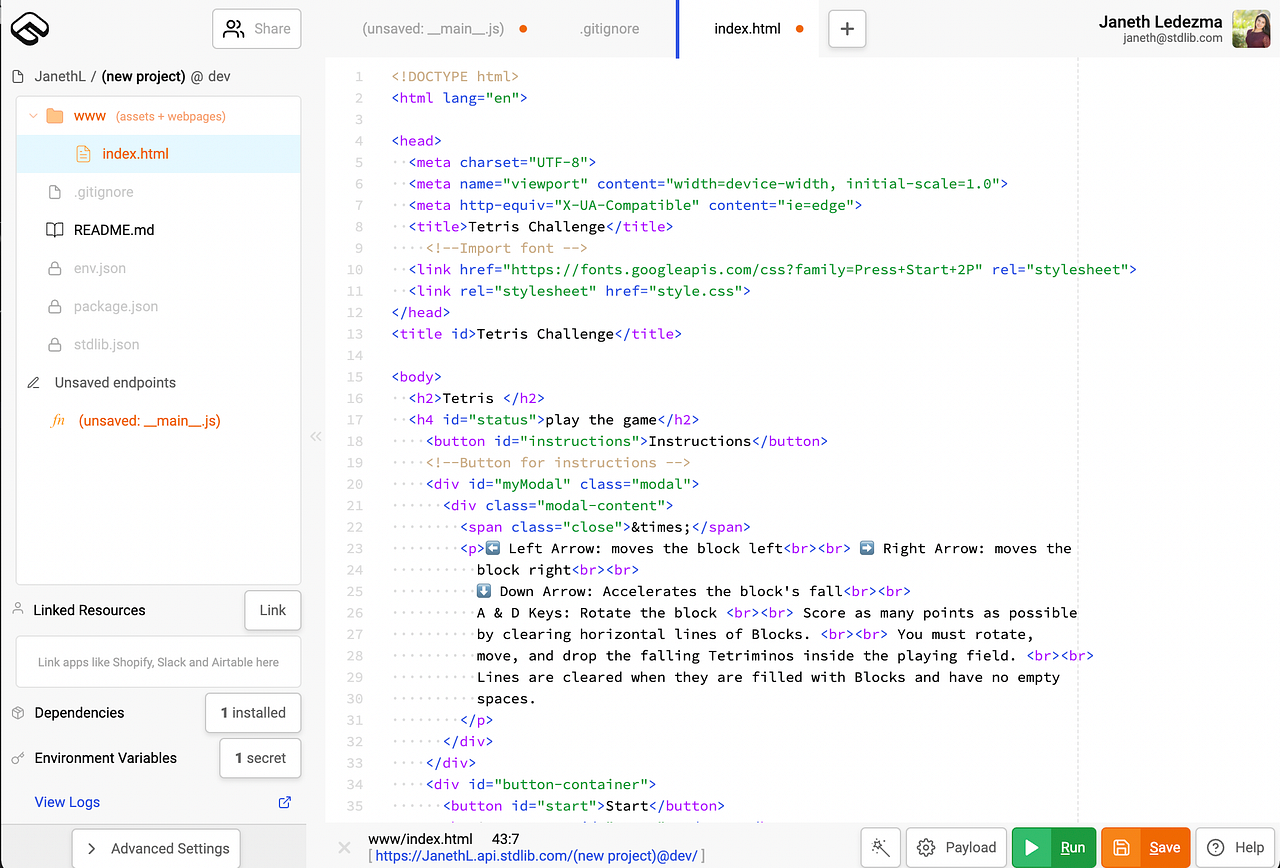The width and height of the screenshot is (1280, 868).
Task: Collapse the sidebar using the double chevron
Action: pos(315,437)
